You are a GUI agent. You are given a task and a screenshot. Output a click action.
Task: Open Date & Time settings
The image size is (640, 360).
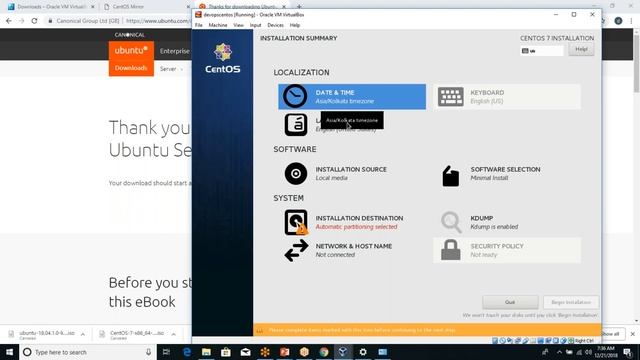tap(352, 97)
